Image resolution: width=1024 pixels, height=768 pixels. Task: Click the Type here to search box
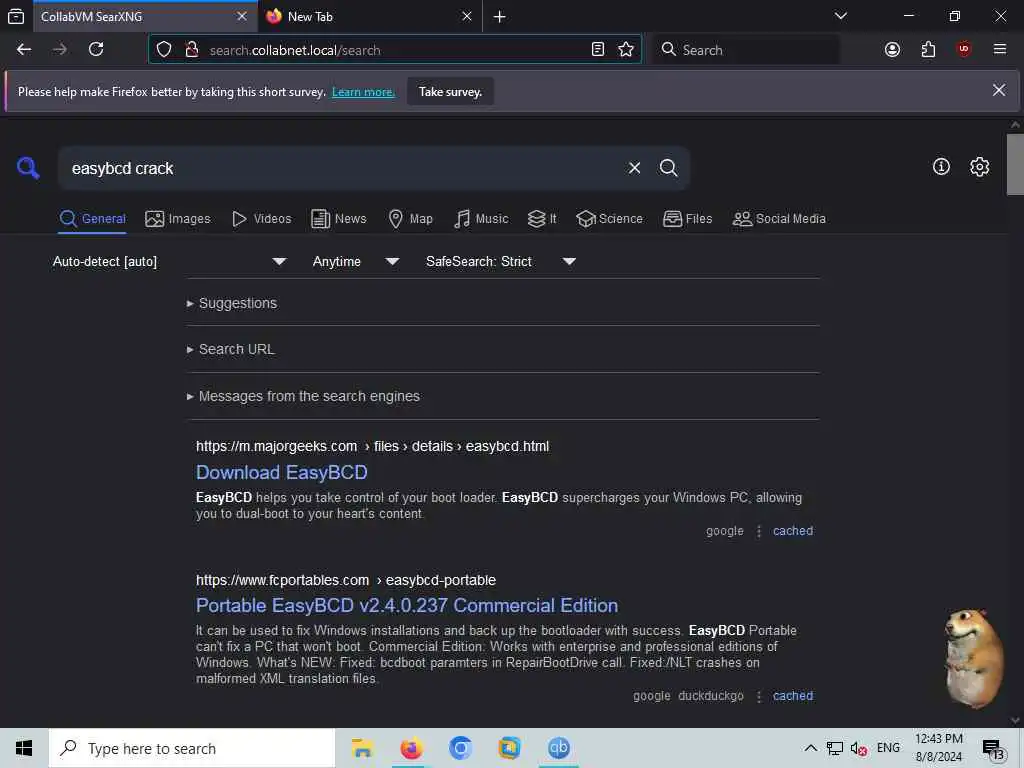[192, 748]
